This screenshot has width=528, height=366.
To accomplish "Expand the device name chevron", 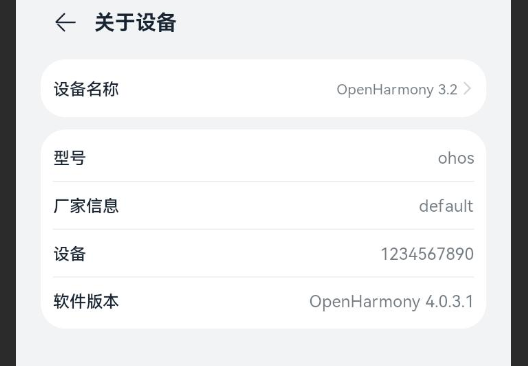I will (467, 89).
